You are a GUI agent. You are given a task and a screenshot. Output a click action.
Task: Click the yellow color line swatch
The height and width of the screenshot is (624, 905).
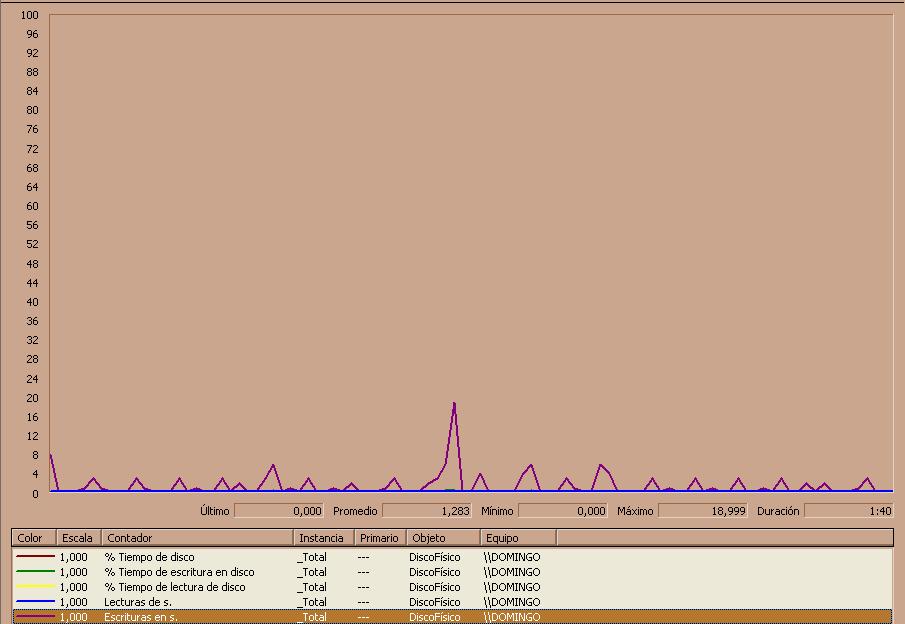[x=35, y=586]
